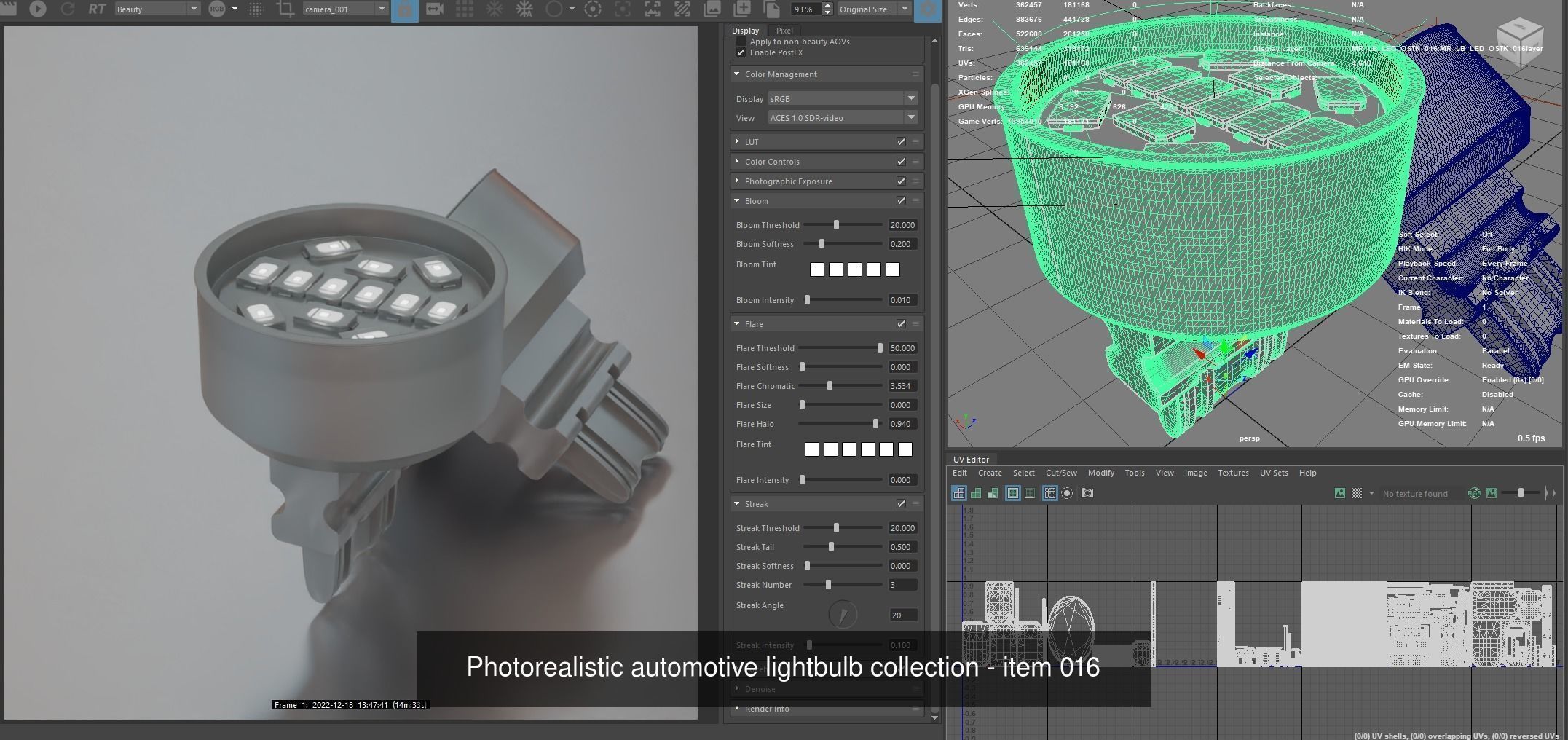Open the Cut/Sew menu in UV Editor
Image resolution: width=1568 pixels, height=740 pixels.
[x=1061, y=473]
